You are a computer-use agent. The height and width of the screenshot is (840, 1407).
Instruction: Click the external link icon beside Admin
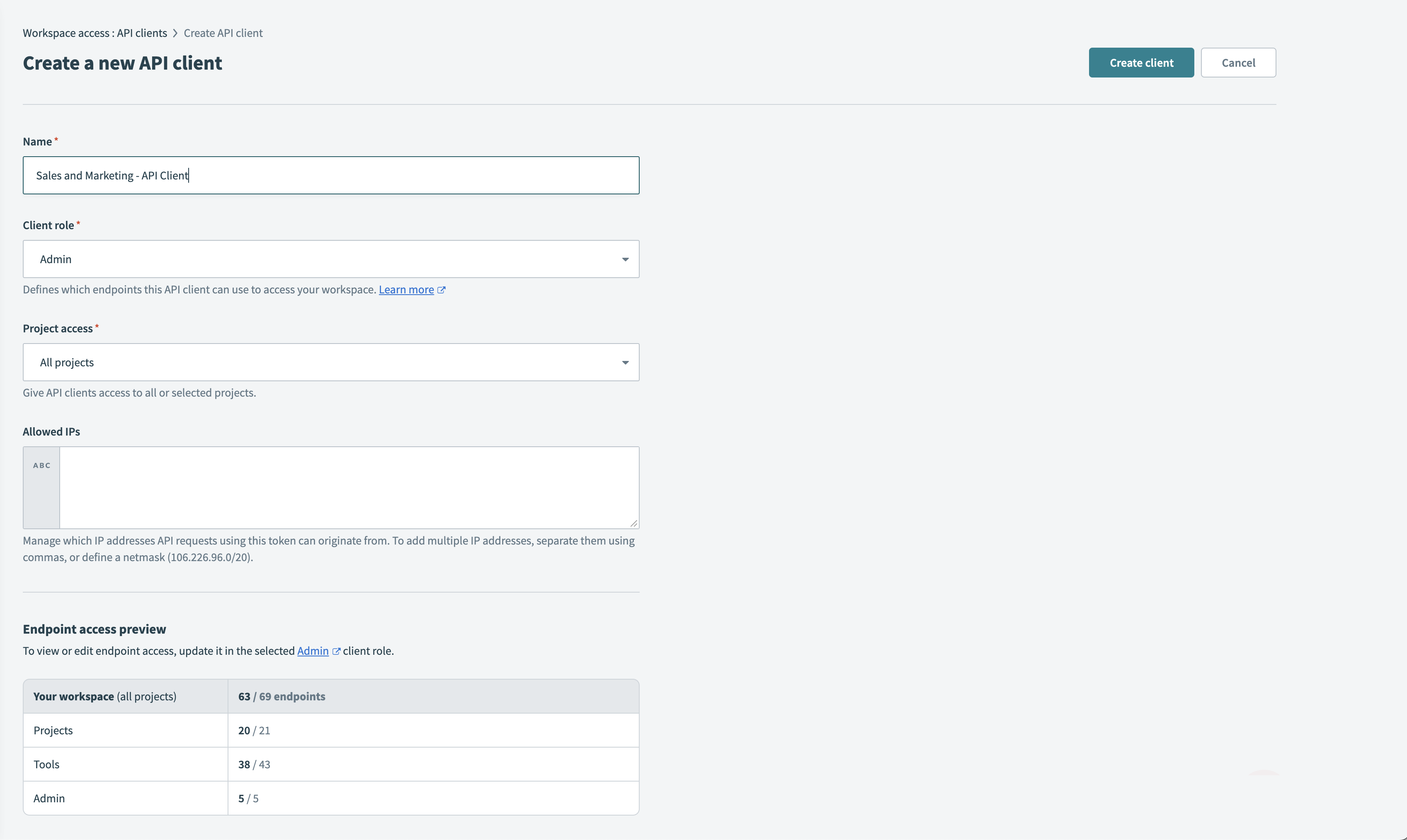point(336,651)
